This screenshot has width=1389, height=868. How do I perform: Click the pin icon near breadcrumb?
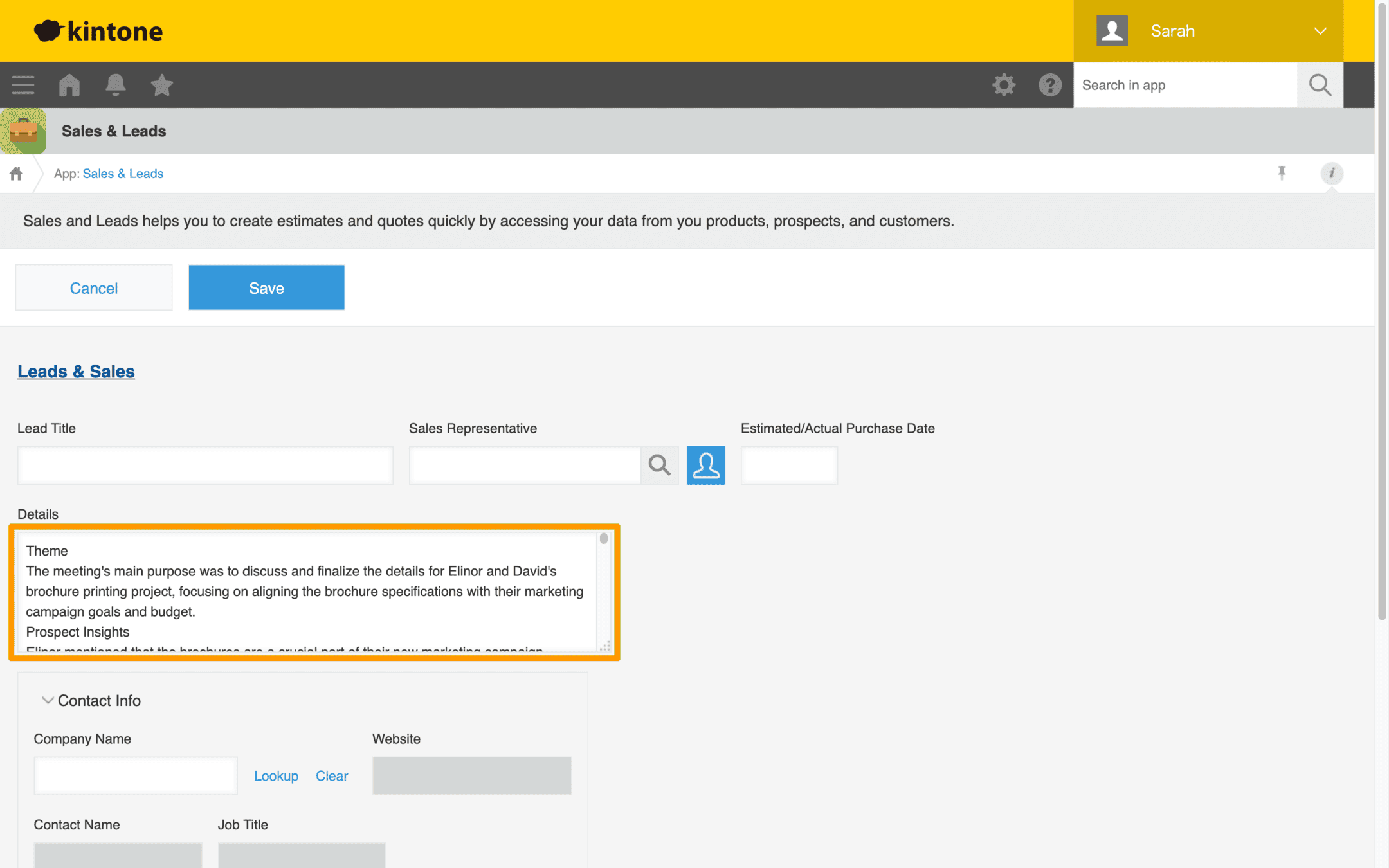1282,173
